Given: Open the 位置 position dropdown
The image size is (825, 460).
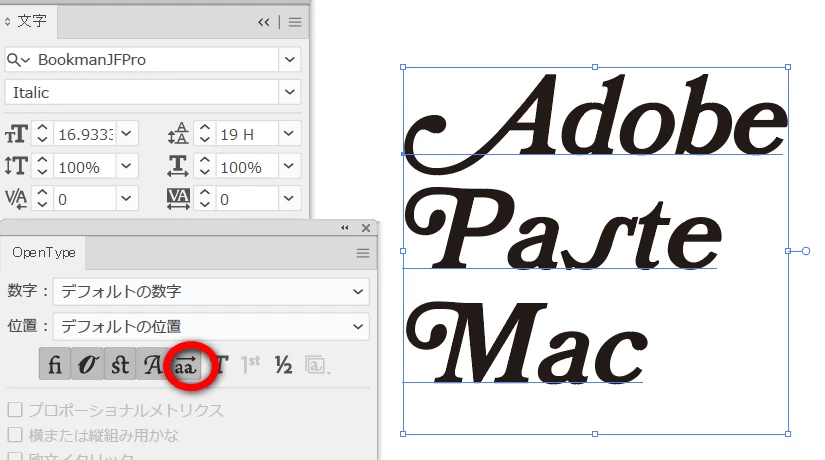Looking at the screenshot, I should click(x=212, y=326).
